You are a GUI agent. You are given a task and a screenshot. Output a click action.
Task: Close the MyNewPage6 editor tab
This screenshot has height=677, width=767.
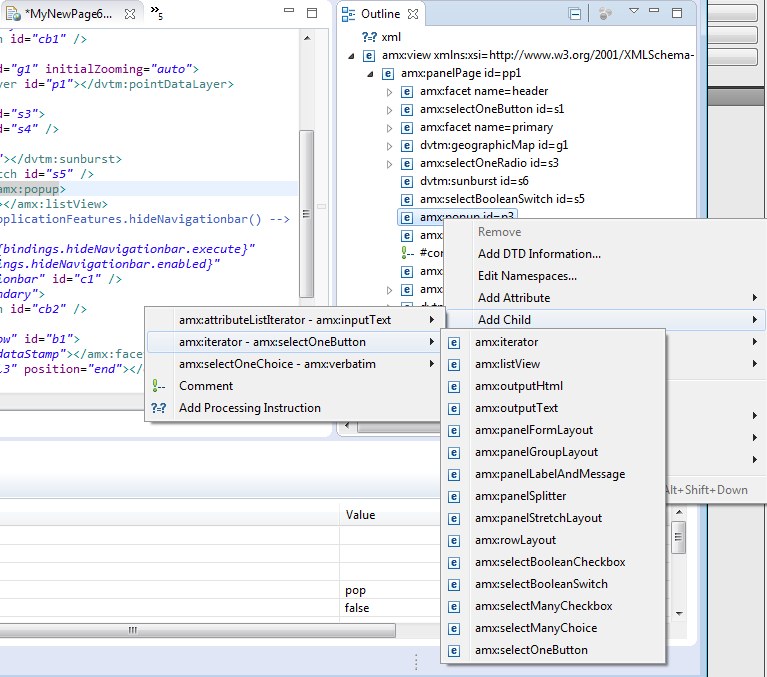click(x=130, y=14)
